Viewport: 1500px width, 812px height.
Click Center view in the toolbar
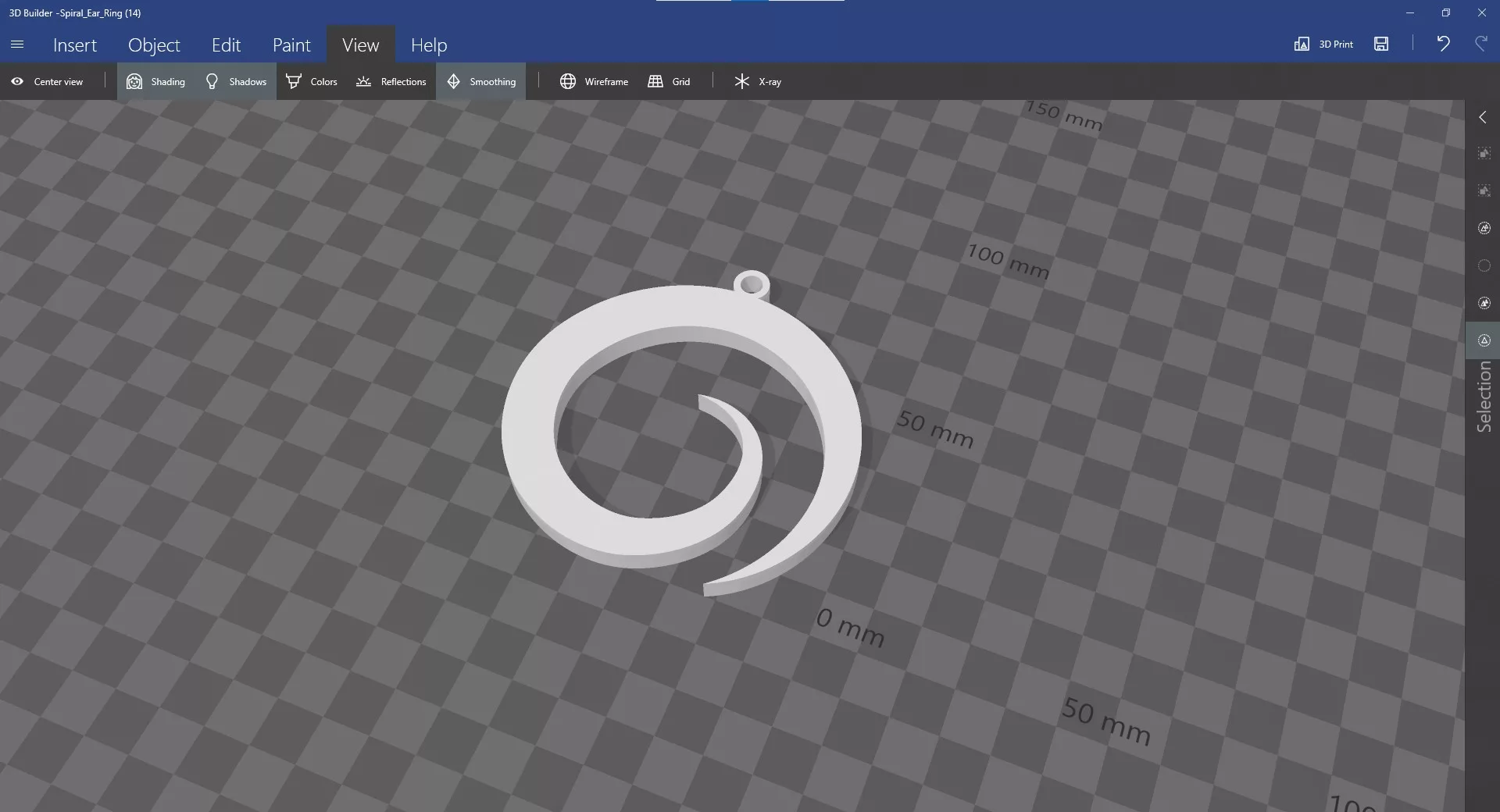pyautogui.click(x=48, y=81)
